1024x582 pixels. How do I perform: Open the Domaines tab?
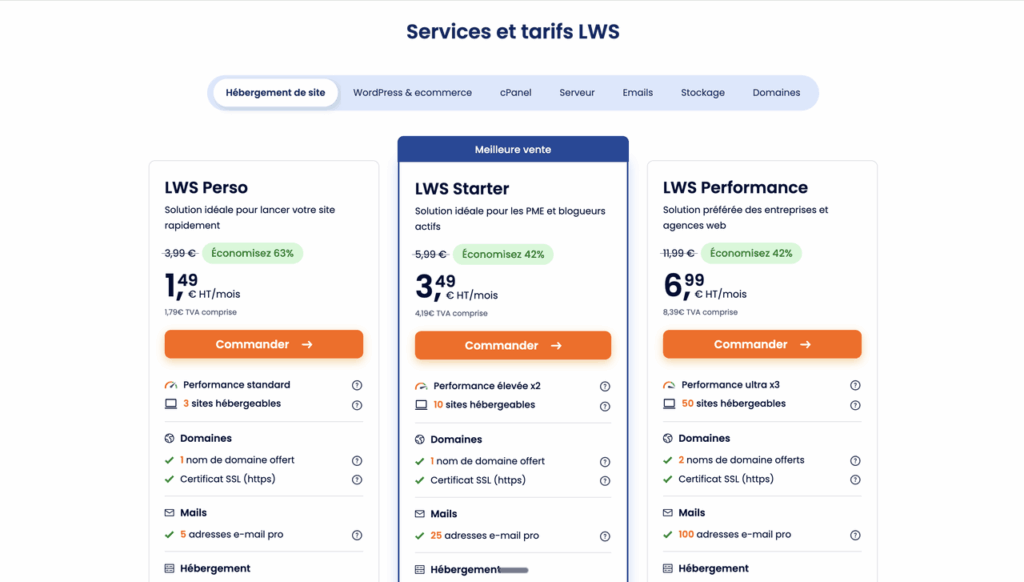click(x=776, y=93)
